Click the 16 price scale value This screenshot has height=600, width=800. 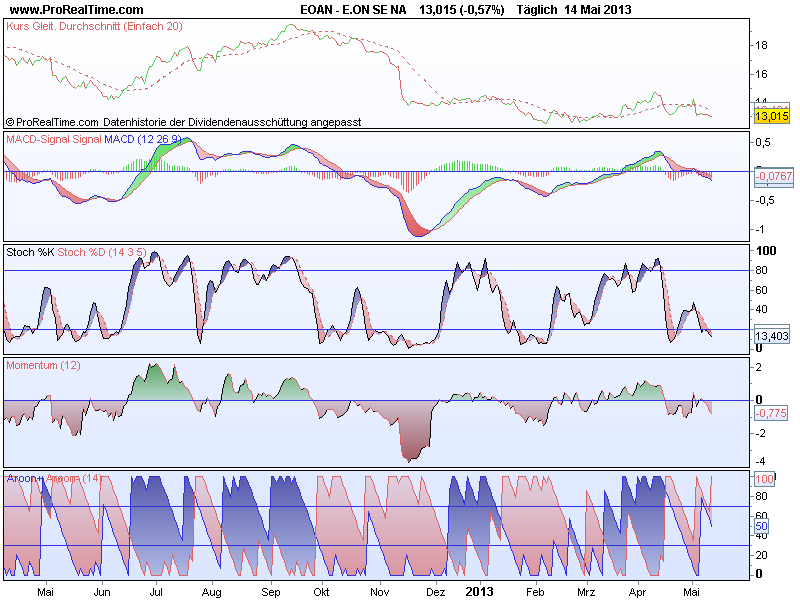click(x=761, y=74)
